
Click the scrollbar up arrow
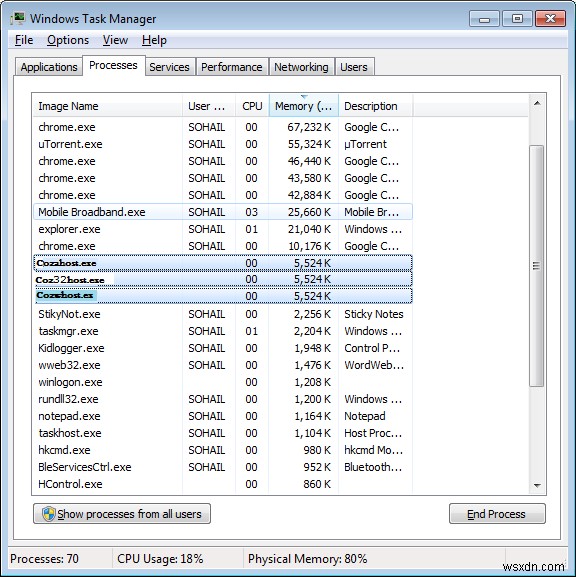(537, 103)
